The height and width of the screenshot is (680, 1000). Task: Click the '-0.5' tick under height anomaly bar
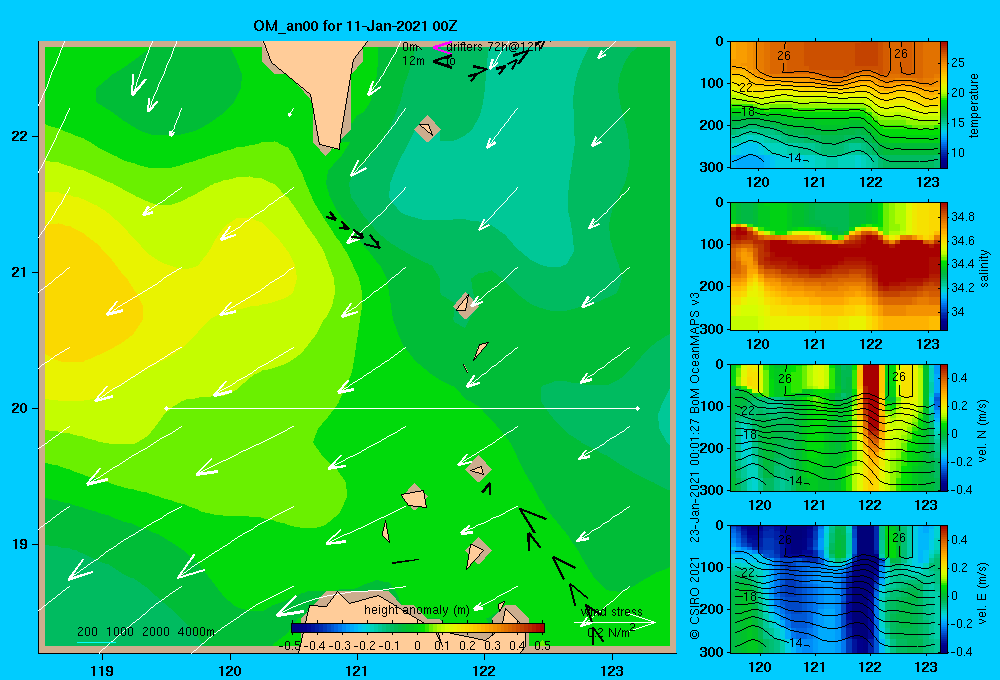coord(290,646)
